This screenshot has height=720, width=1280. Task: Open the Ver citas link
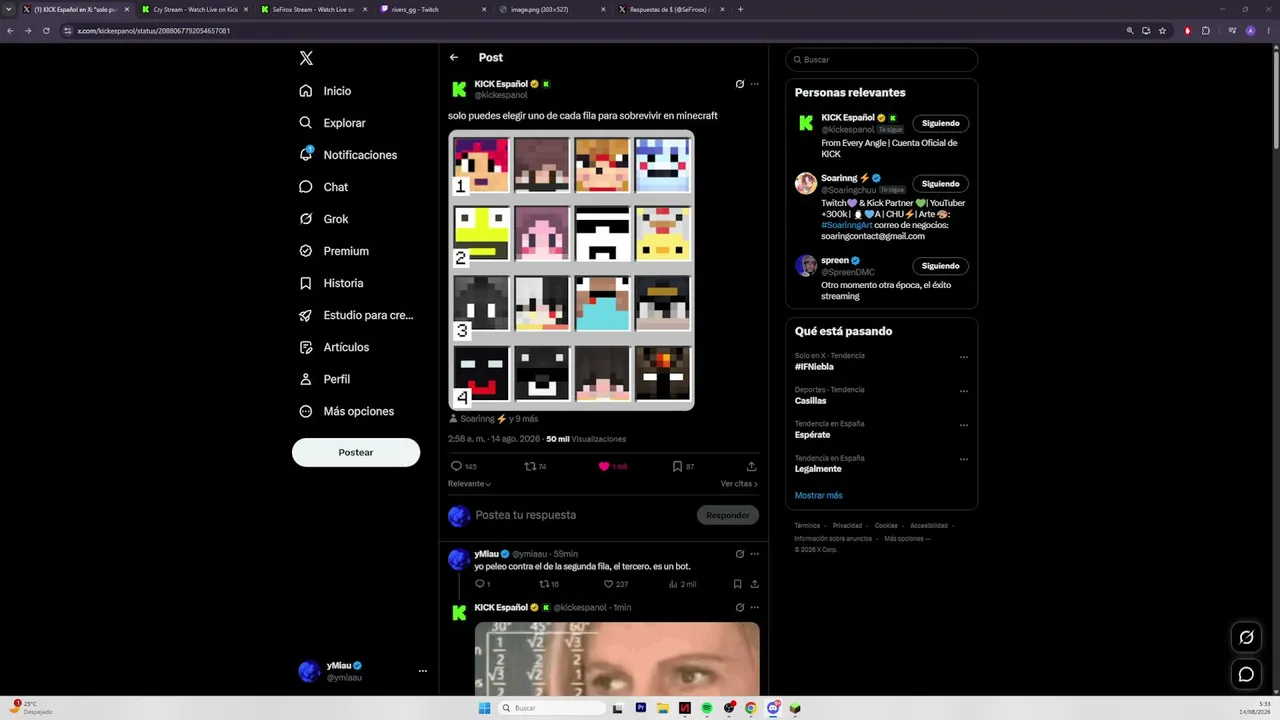739,484
